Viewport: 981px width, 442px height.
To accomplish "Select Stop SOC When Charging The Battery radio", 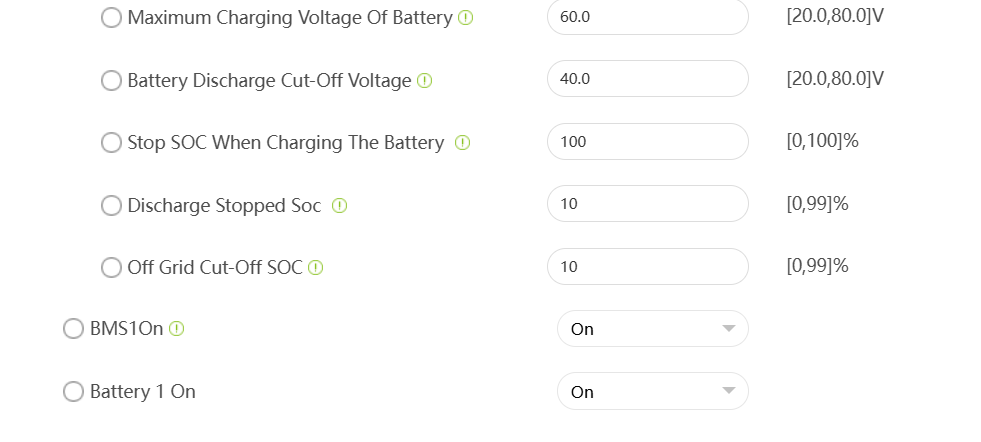I will 111,143.
